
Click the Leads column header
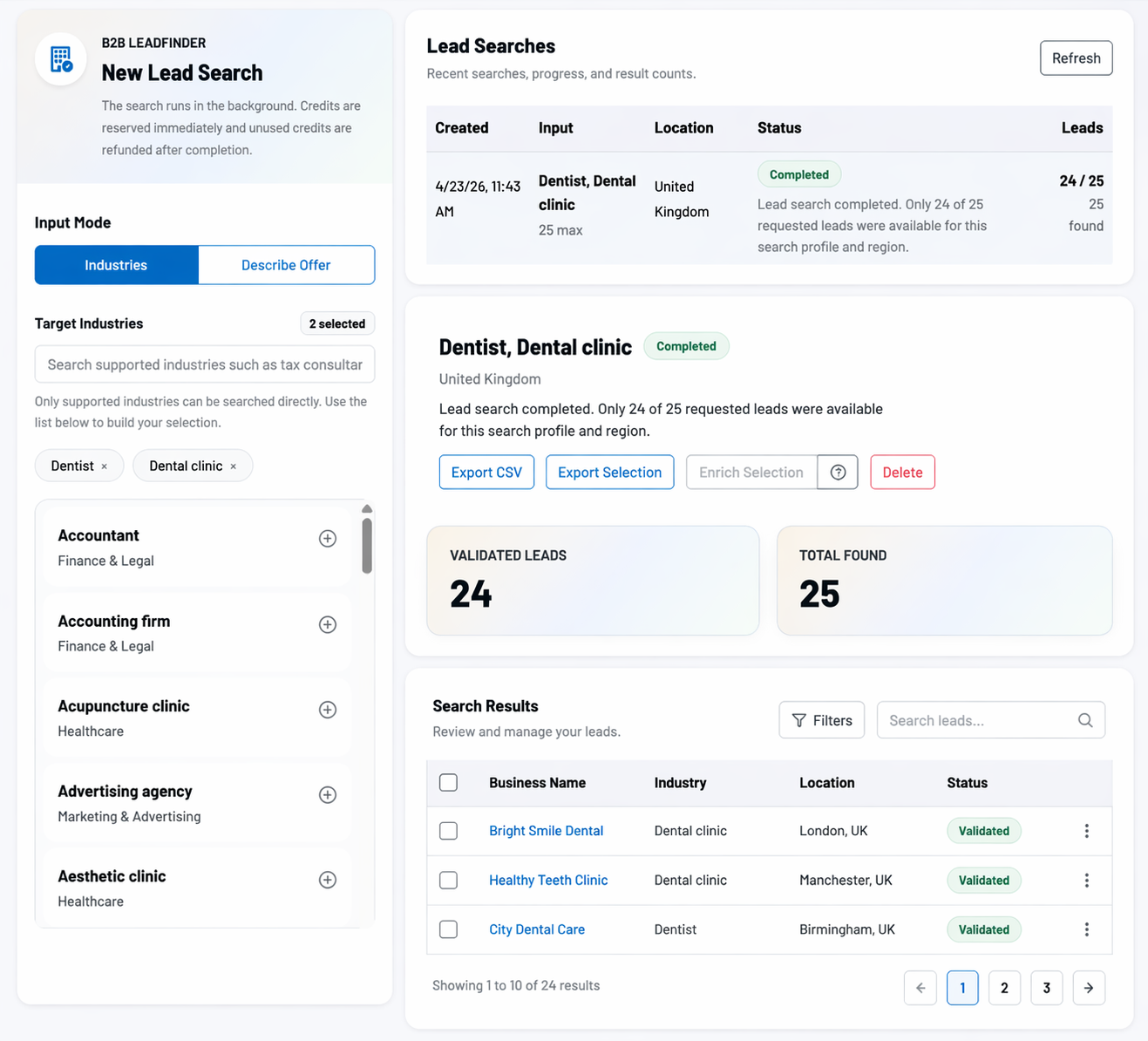[x=1083, y=128]
